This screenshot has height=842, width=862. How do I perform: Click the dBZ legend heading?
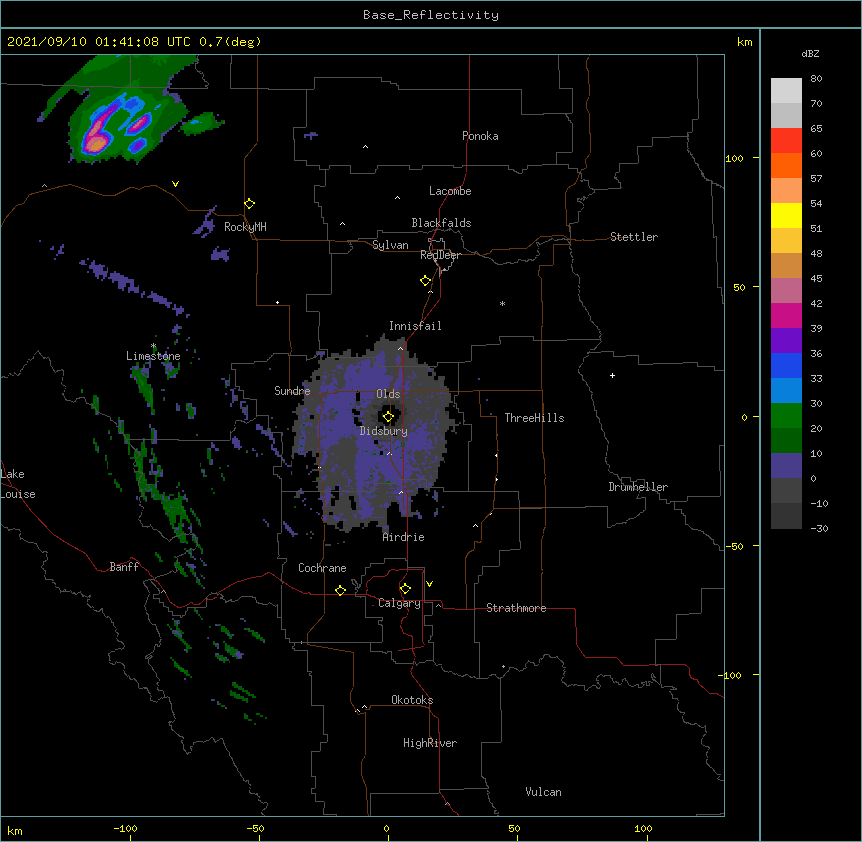[810, 53]
